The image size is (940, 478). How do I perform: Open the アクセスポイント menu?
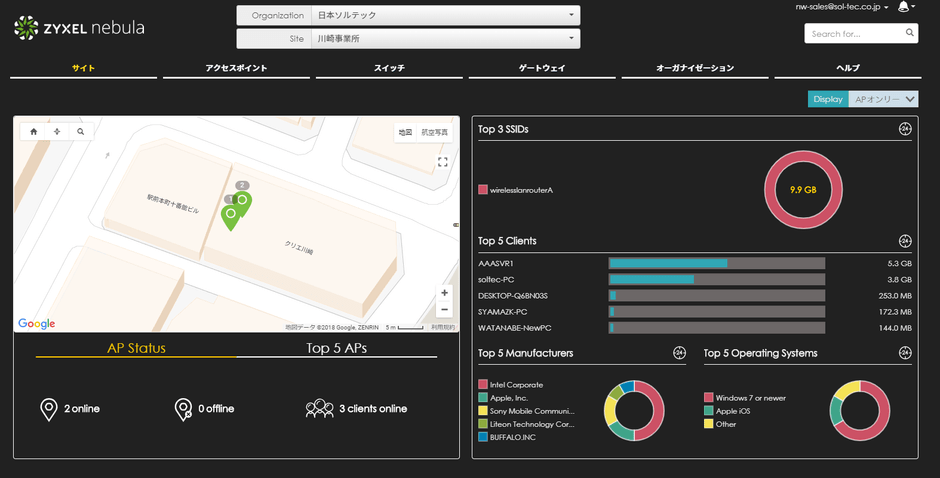[236, 68]
